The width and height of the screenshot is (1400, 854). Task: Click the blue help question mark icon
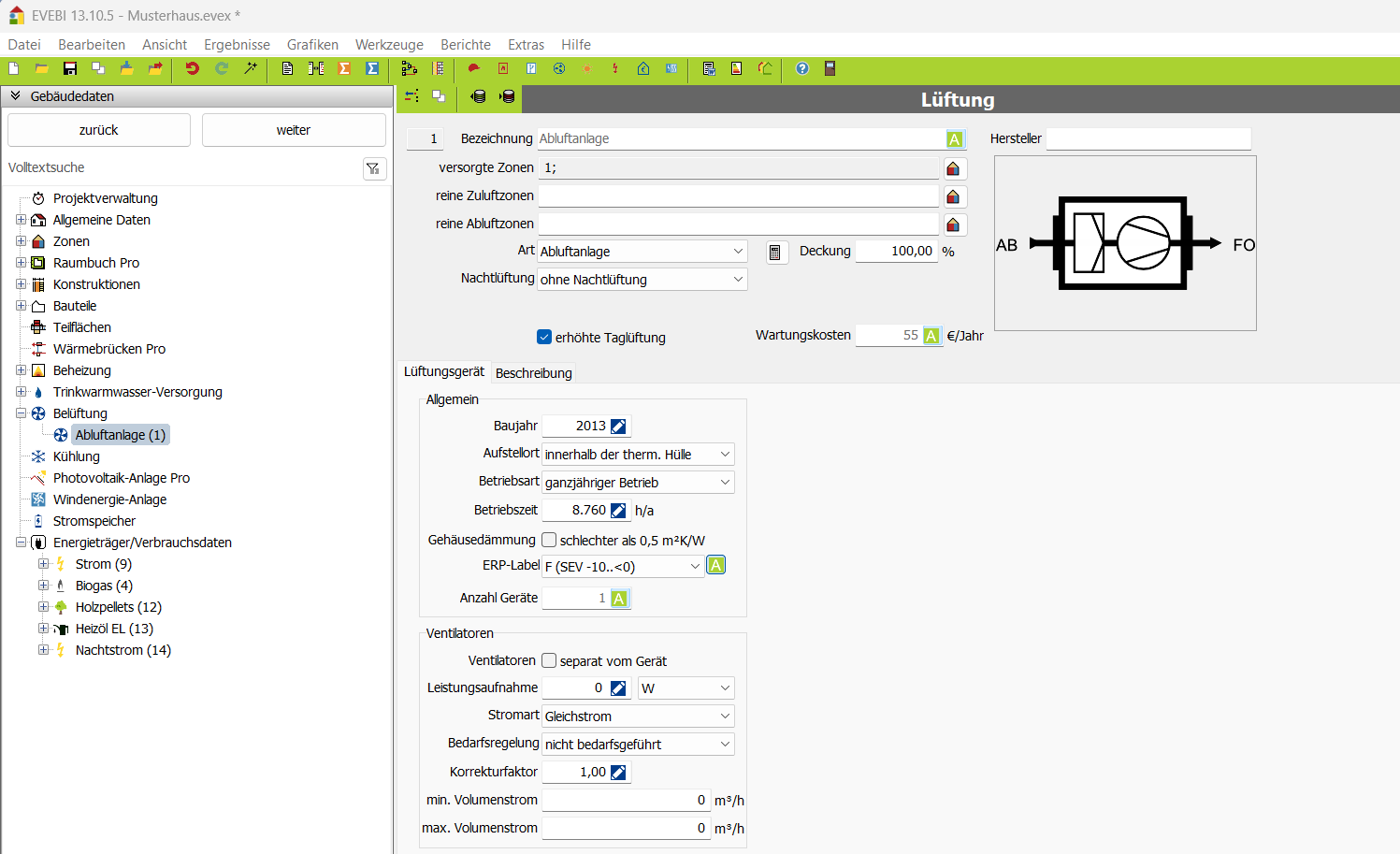point(802,68)
